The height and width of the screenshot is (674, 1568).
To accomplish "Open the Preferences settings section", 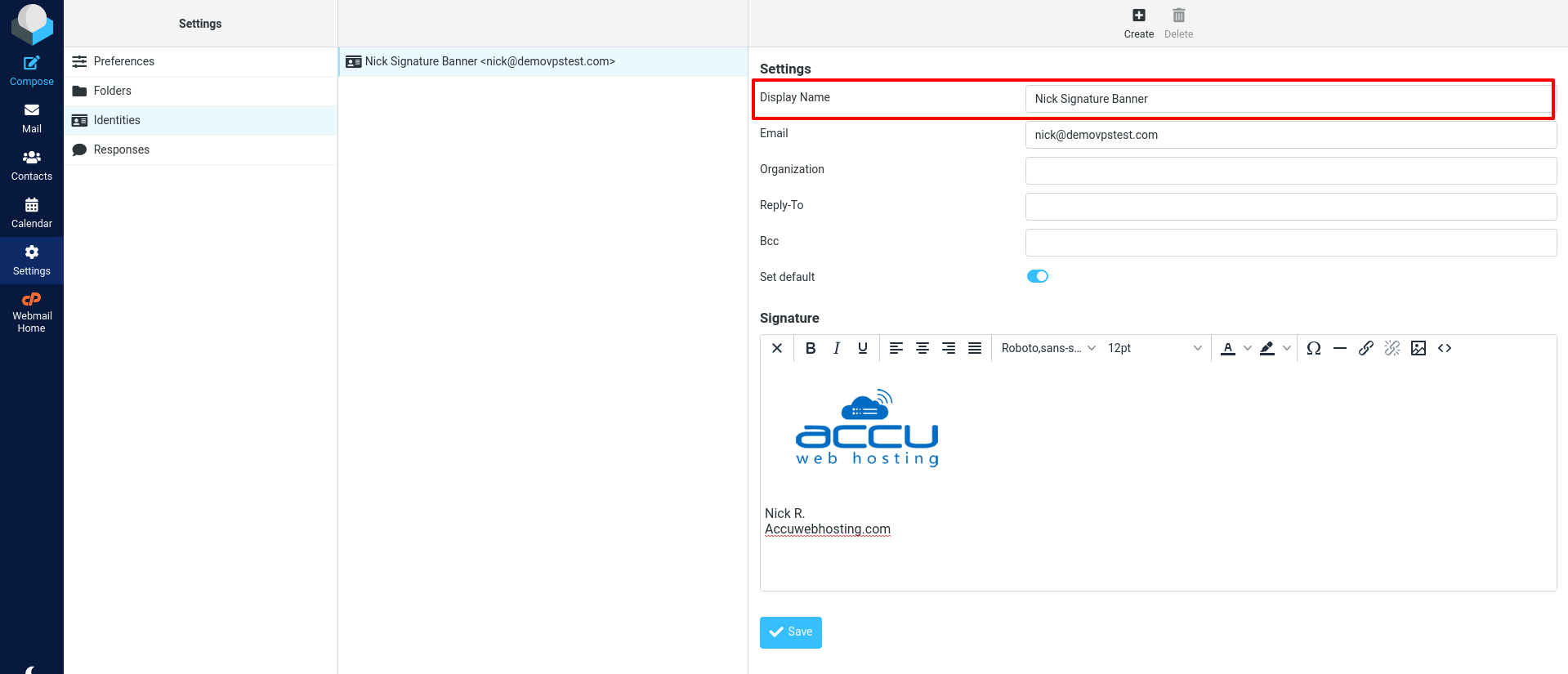I will [x=201, y=62].
